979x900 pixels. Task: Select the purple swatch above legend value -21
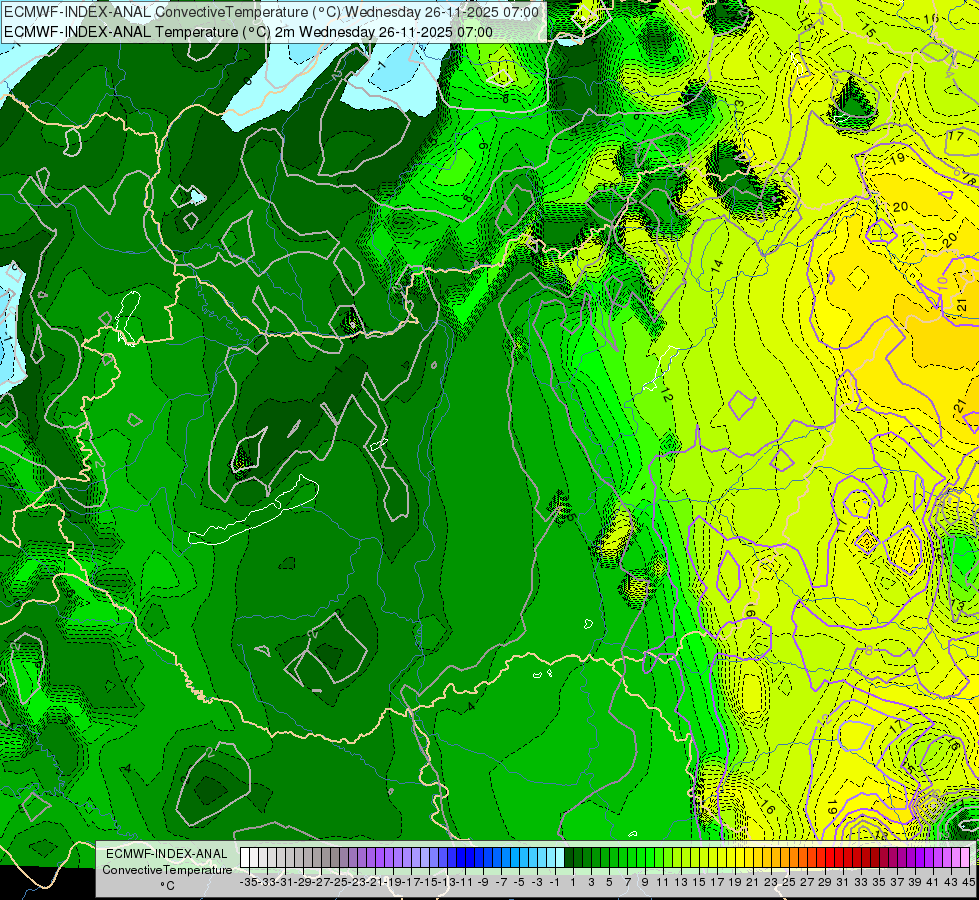click(370, 857)
